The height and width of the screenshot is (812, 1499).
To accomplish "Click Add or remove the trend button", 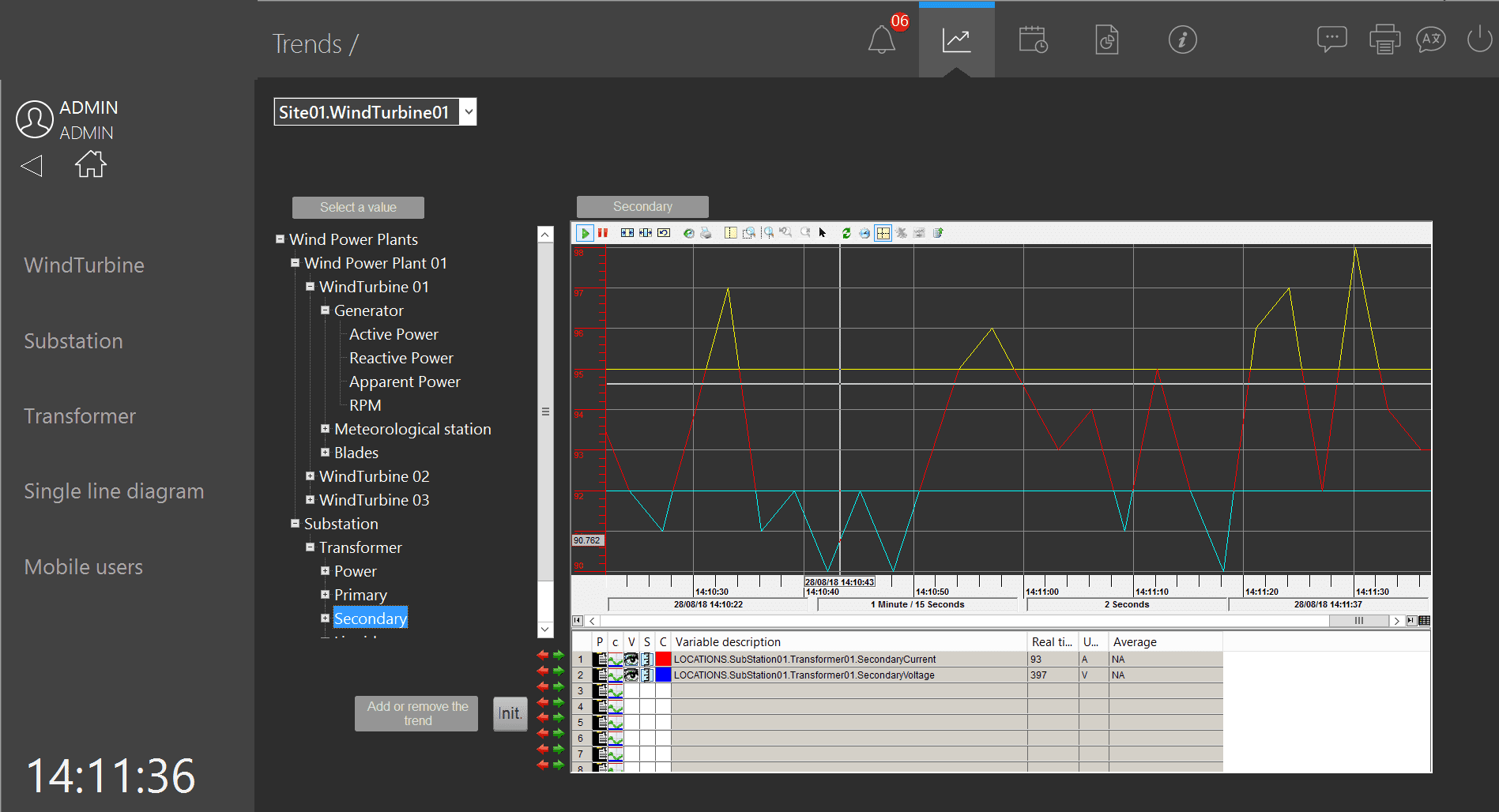I will 416,714.
